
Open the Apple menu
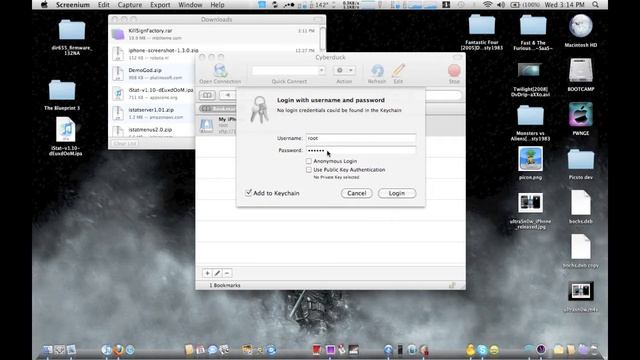[x=44, y=5]
